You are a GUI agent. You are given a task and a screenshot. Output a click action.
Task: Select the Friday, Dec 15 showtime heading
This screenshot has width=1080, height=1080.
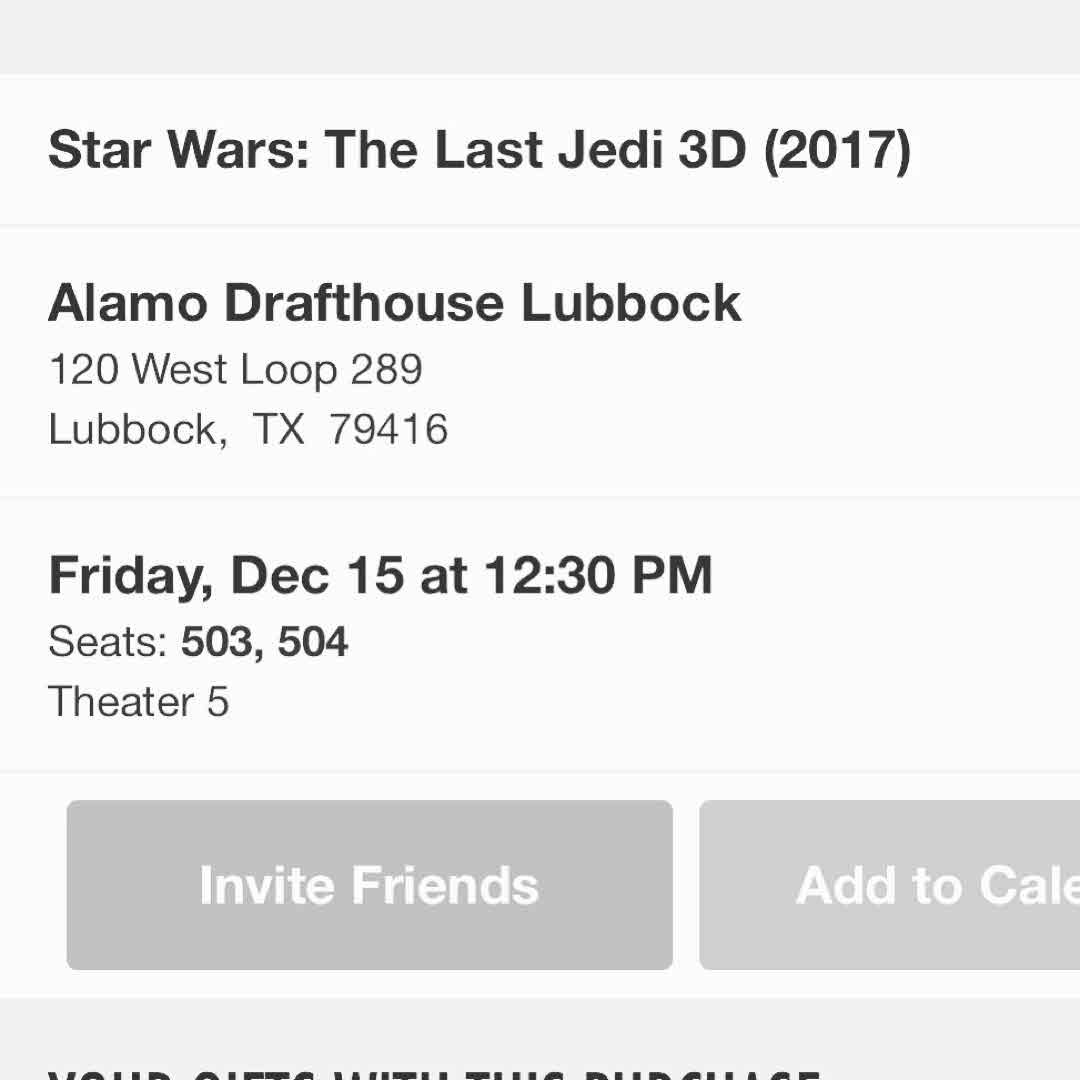(380, 576)
